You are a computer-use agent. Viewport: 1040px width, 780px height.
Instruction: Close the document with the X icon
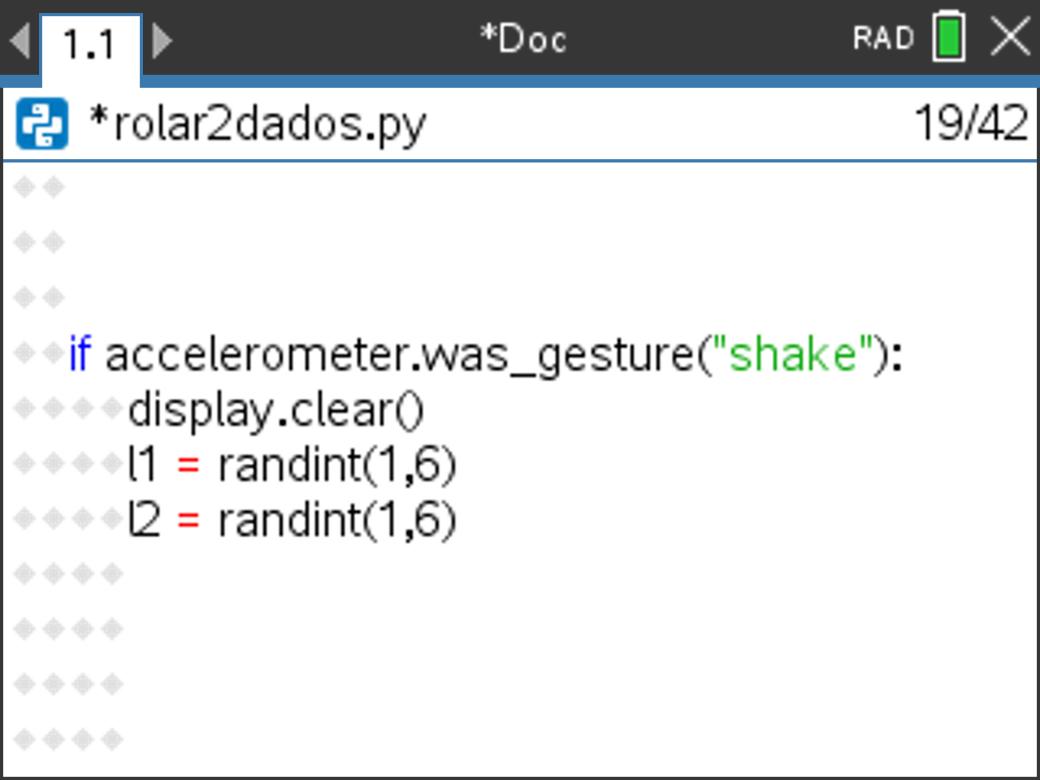1010,37
